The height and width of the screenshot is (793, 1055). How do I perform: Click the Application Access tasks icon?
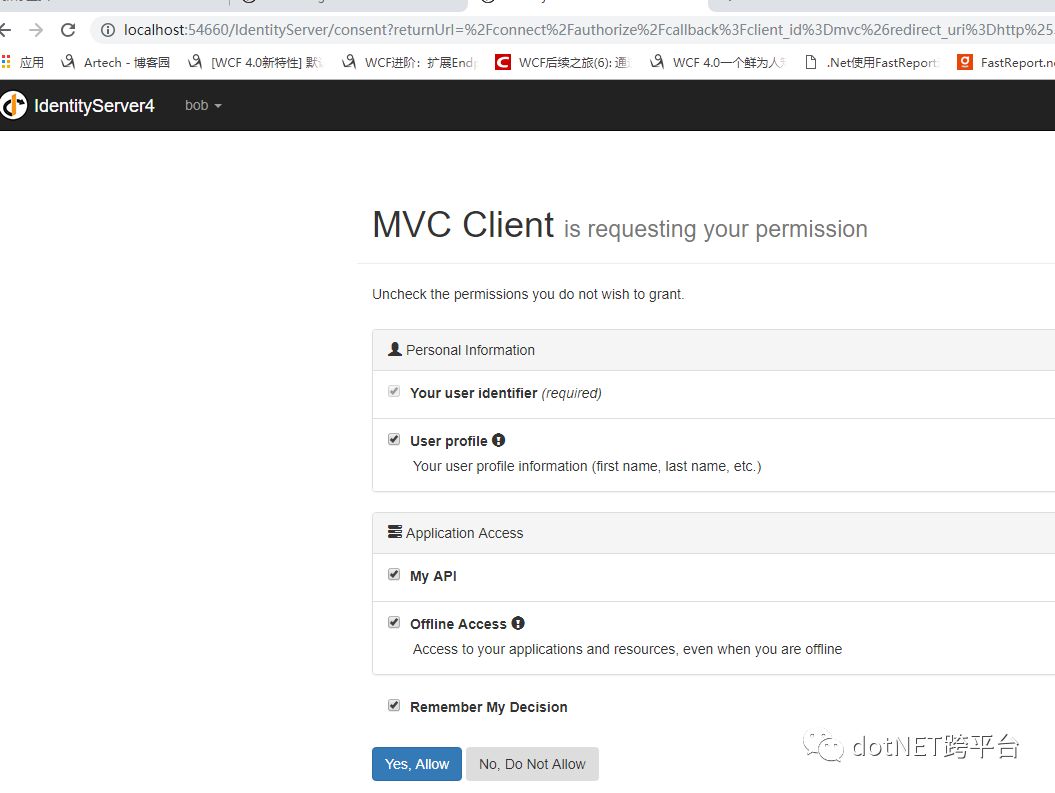(395, 532)
